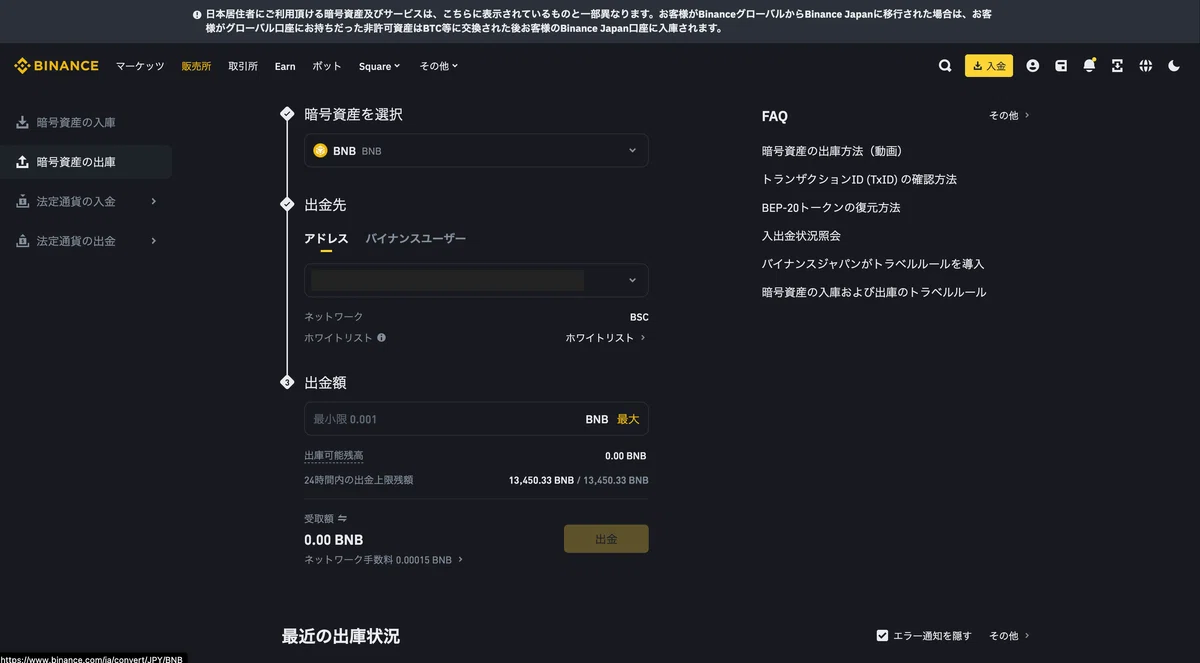Open the BNB asset selection dropdown
Image resolution: width=1200 pixels, height=663 pixels.
[x=476, y=150]
